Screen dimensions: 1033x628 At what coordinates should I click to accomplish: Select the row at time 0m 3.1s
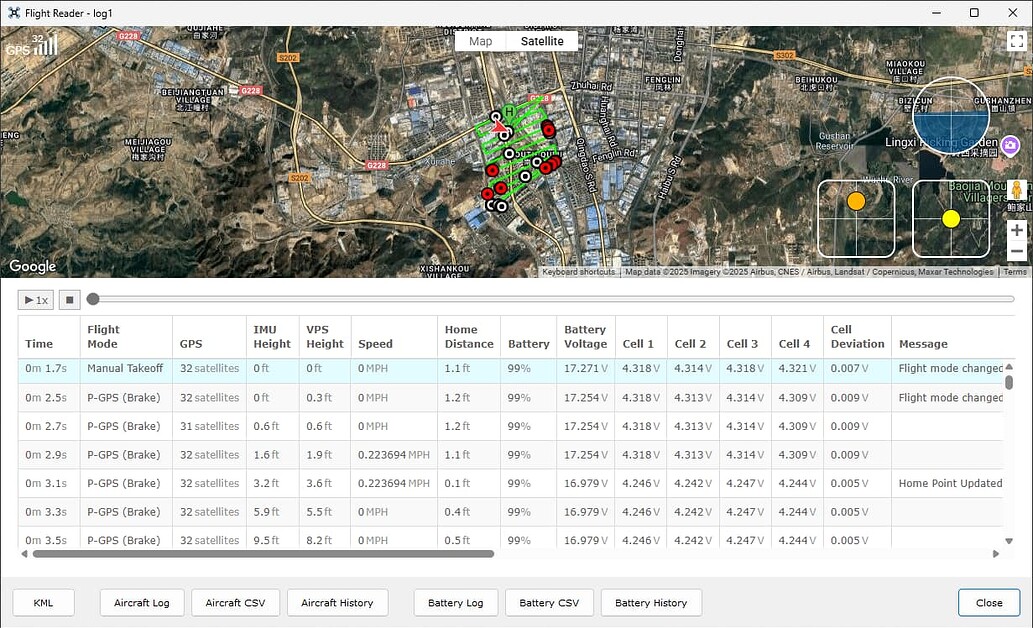tap(511, 483)
